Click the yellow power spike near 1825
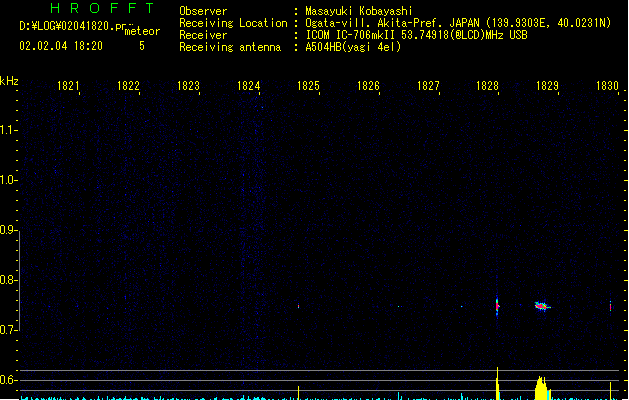 (298, 393)
